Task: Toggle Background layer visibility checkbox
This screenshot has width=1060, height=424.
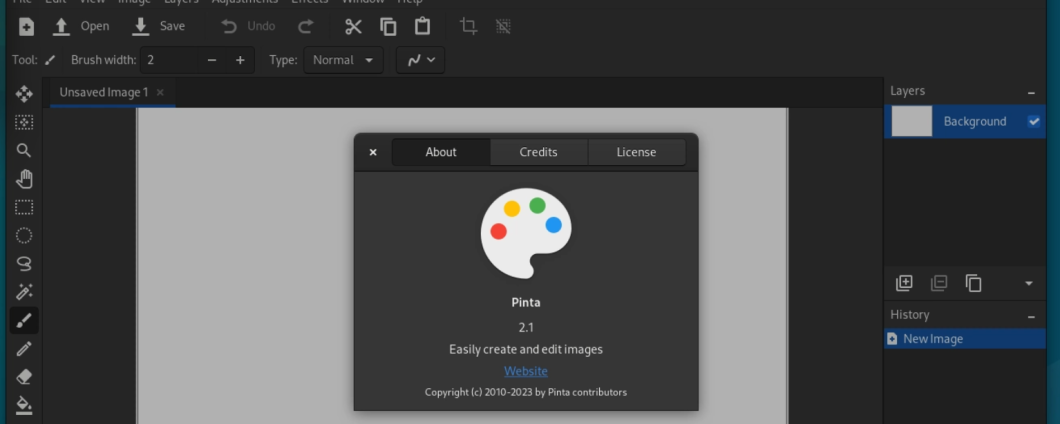Action: click(x=1034, y=121)
